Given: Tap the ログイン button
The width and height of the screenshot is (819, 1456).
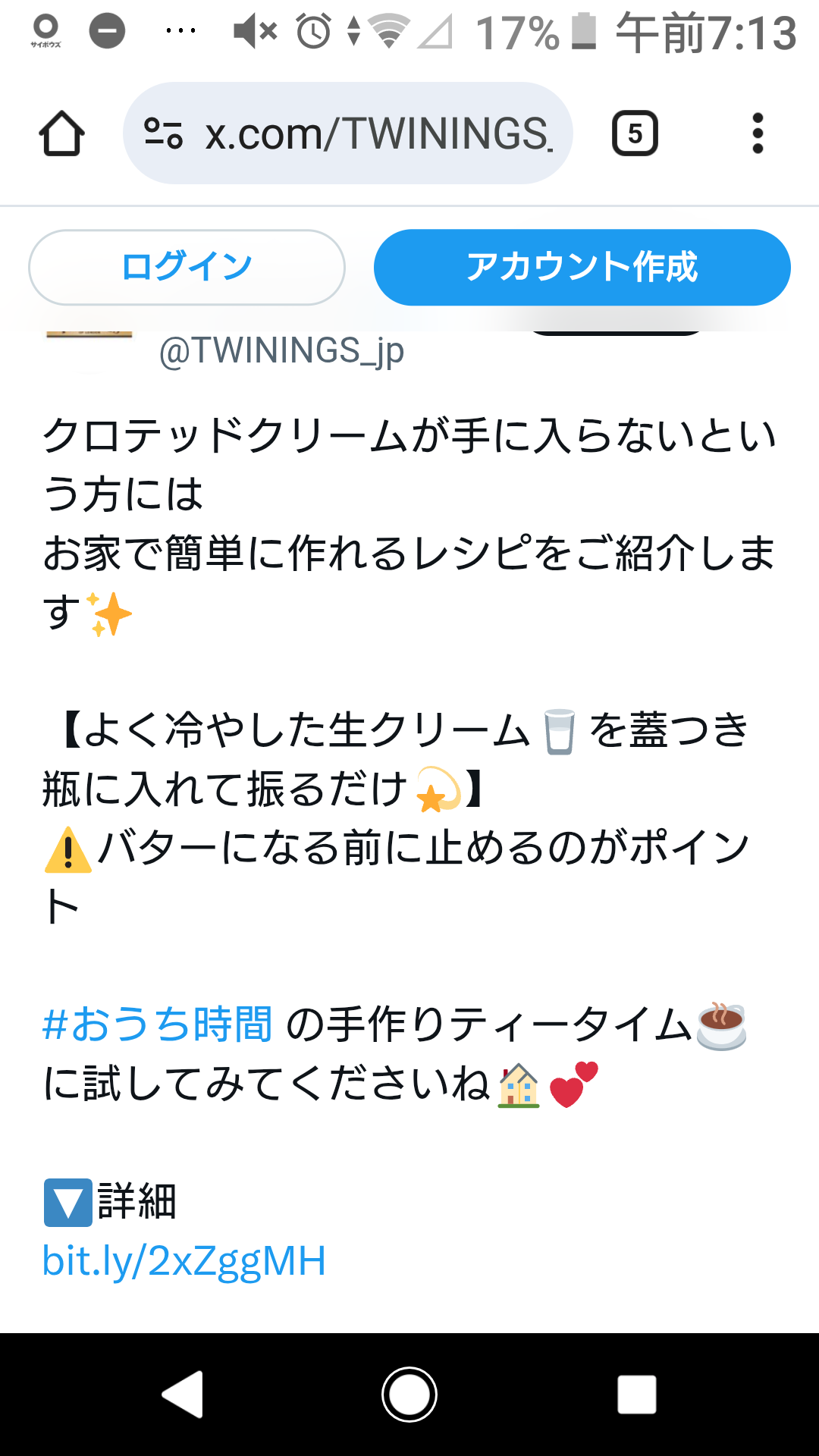Looking at the screenshot, I should pyautogui.click(x=187, y=268).
